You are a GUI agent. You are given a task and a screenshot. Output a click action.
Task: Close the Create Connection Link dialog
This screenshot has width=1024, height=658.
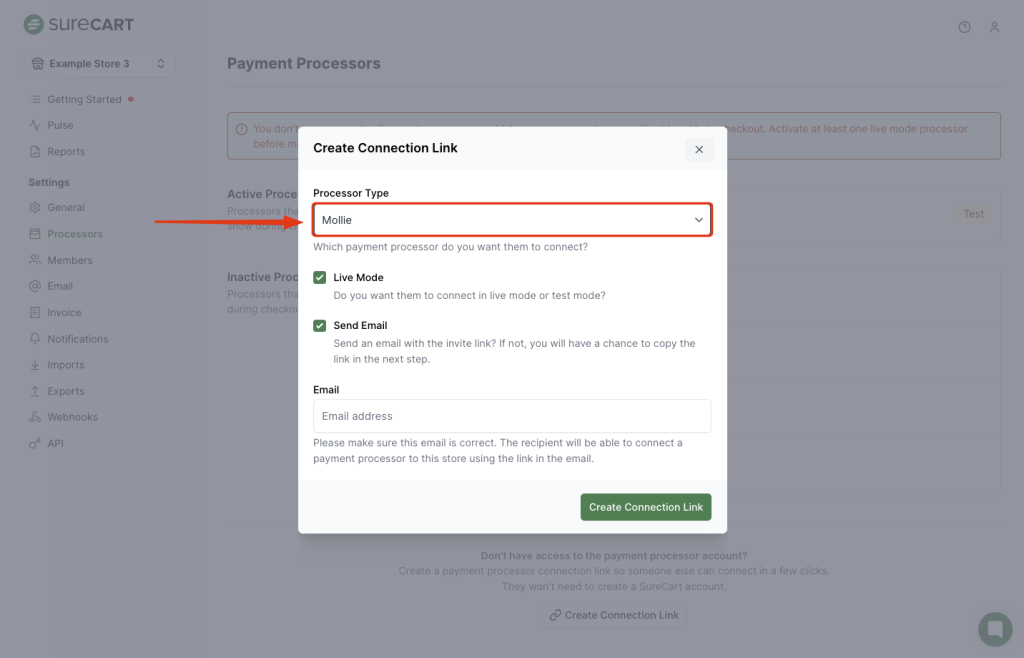(x=699, y=149)
